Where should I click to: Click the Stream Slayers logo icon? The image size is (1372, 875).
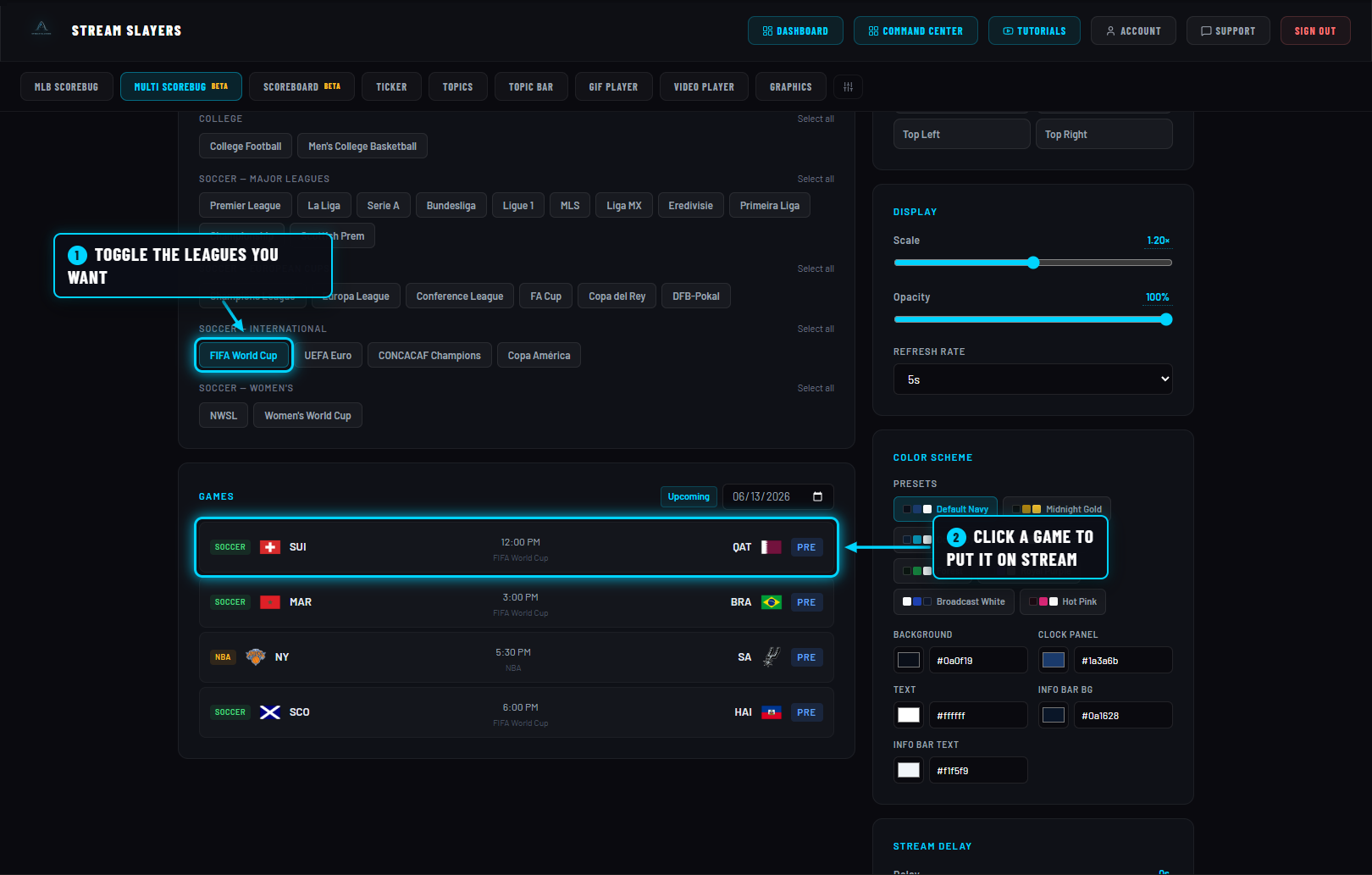click(41, 29)
